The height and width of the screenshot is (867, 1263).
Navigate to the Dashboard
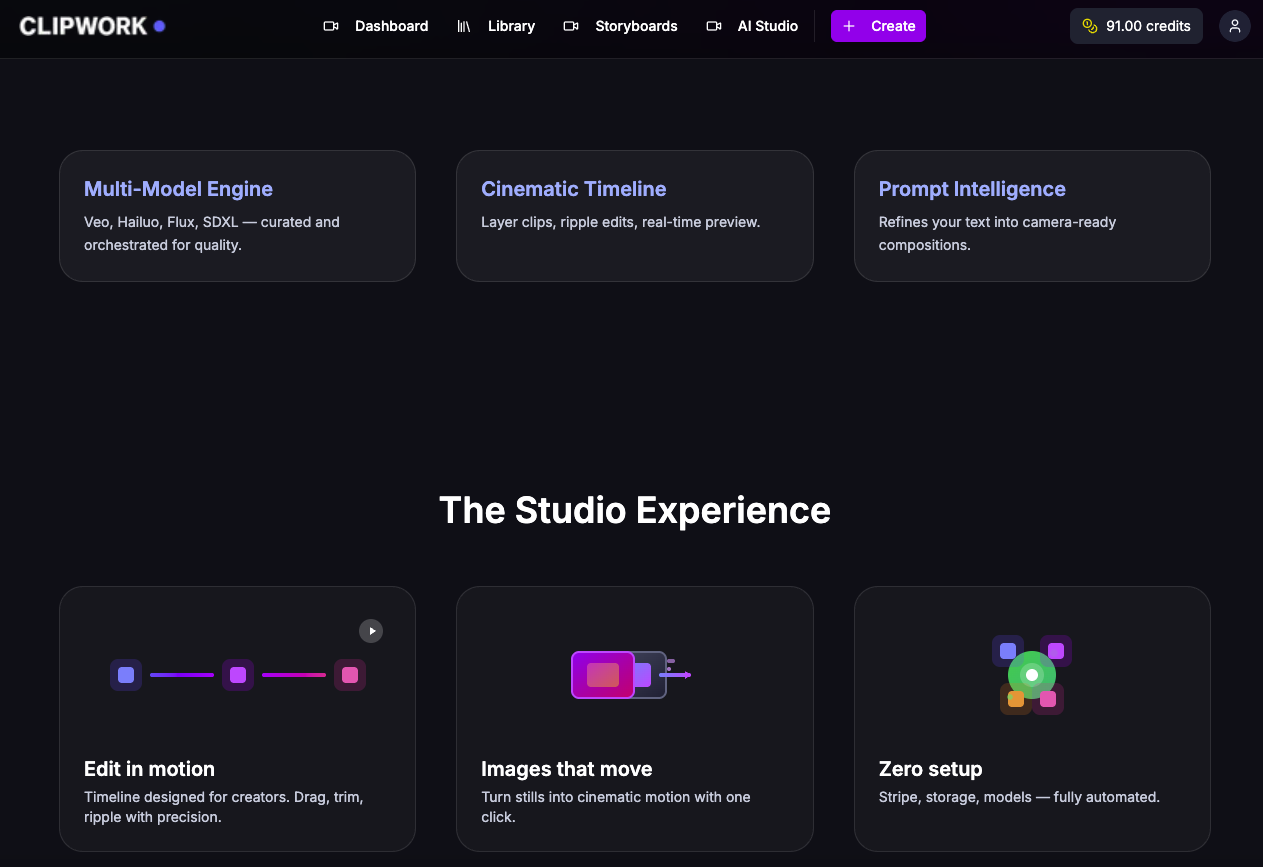click(391, 26)
